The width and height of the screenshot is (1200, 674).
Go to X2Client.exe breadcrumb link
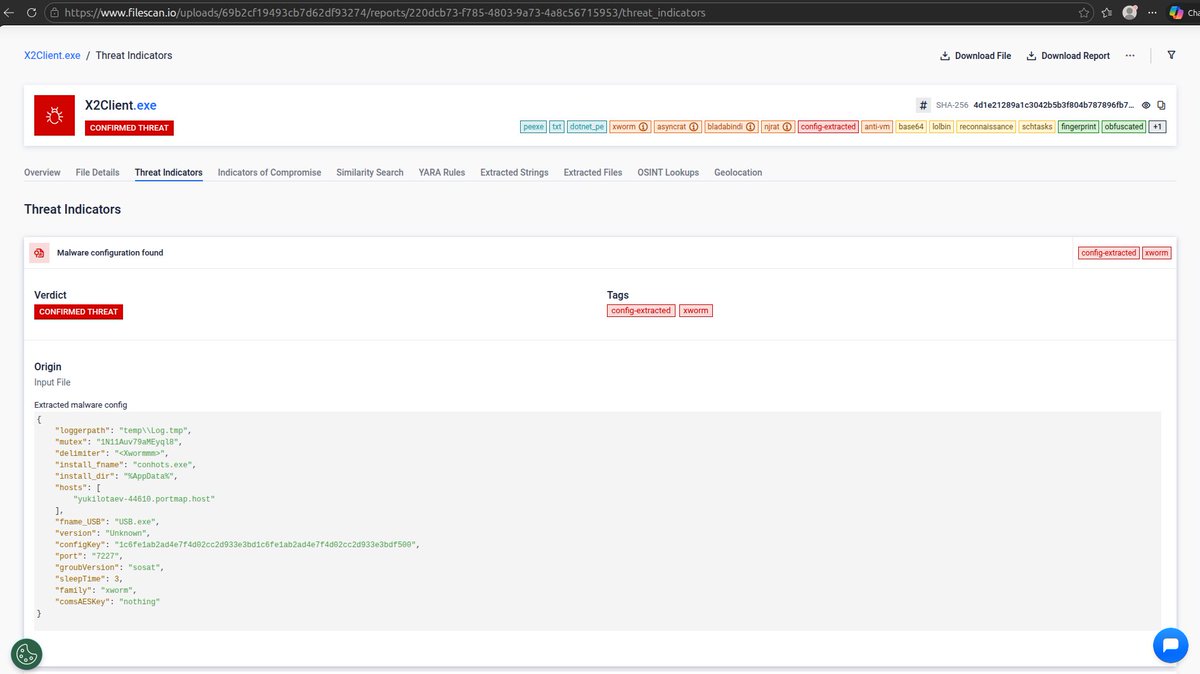[x=52, y=55]
